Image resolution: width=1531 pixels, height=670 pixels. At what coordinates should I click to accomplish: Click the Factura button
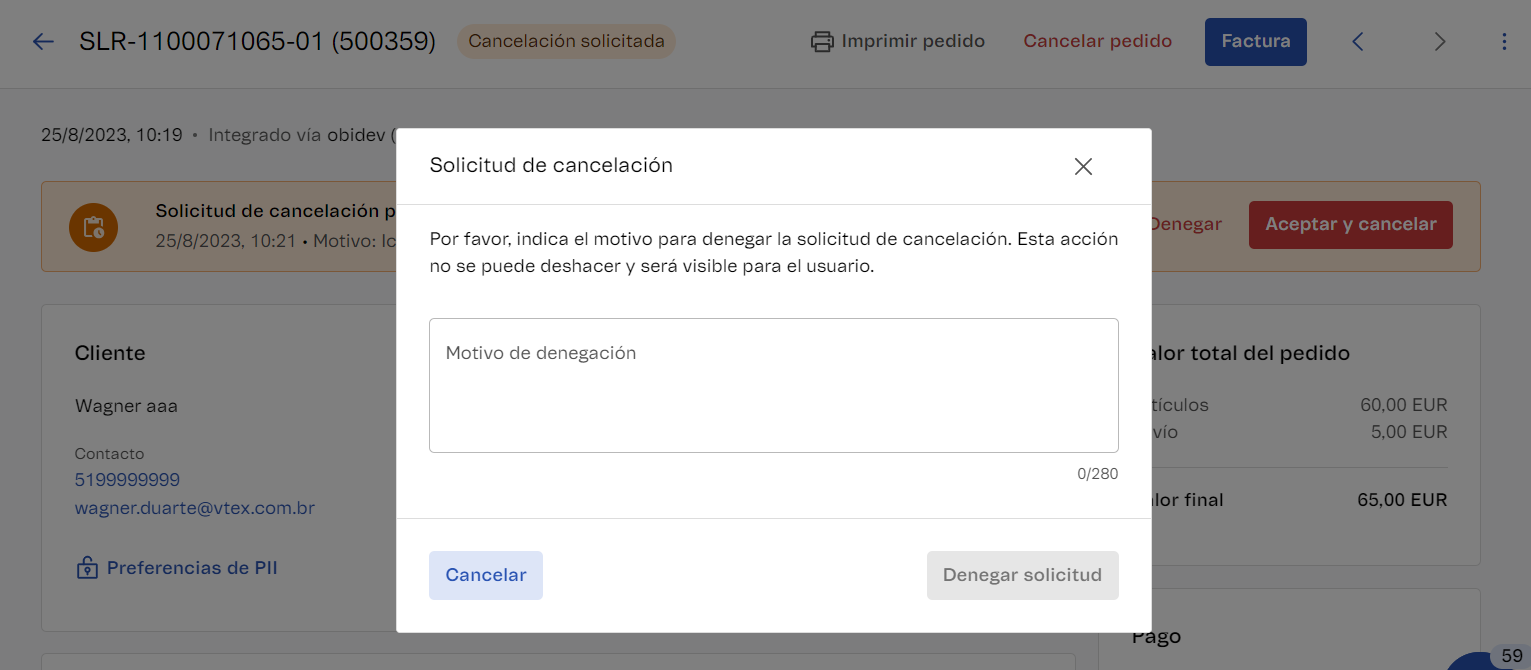point(1255,42)
